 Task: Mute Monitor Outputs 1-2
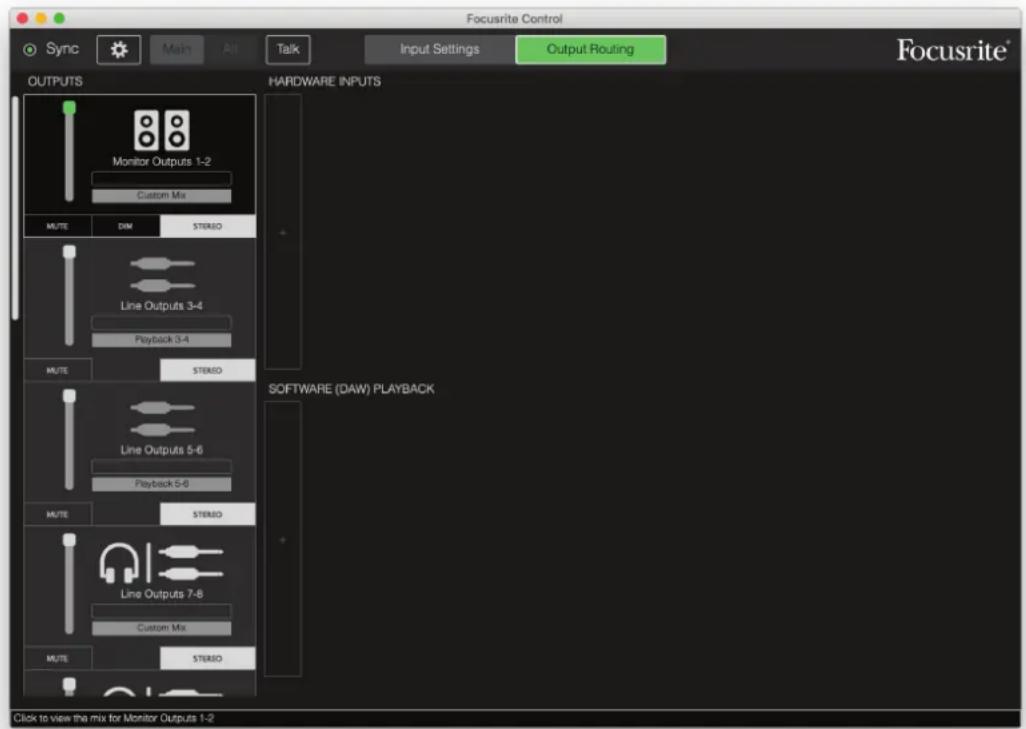click(58, 226)
